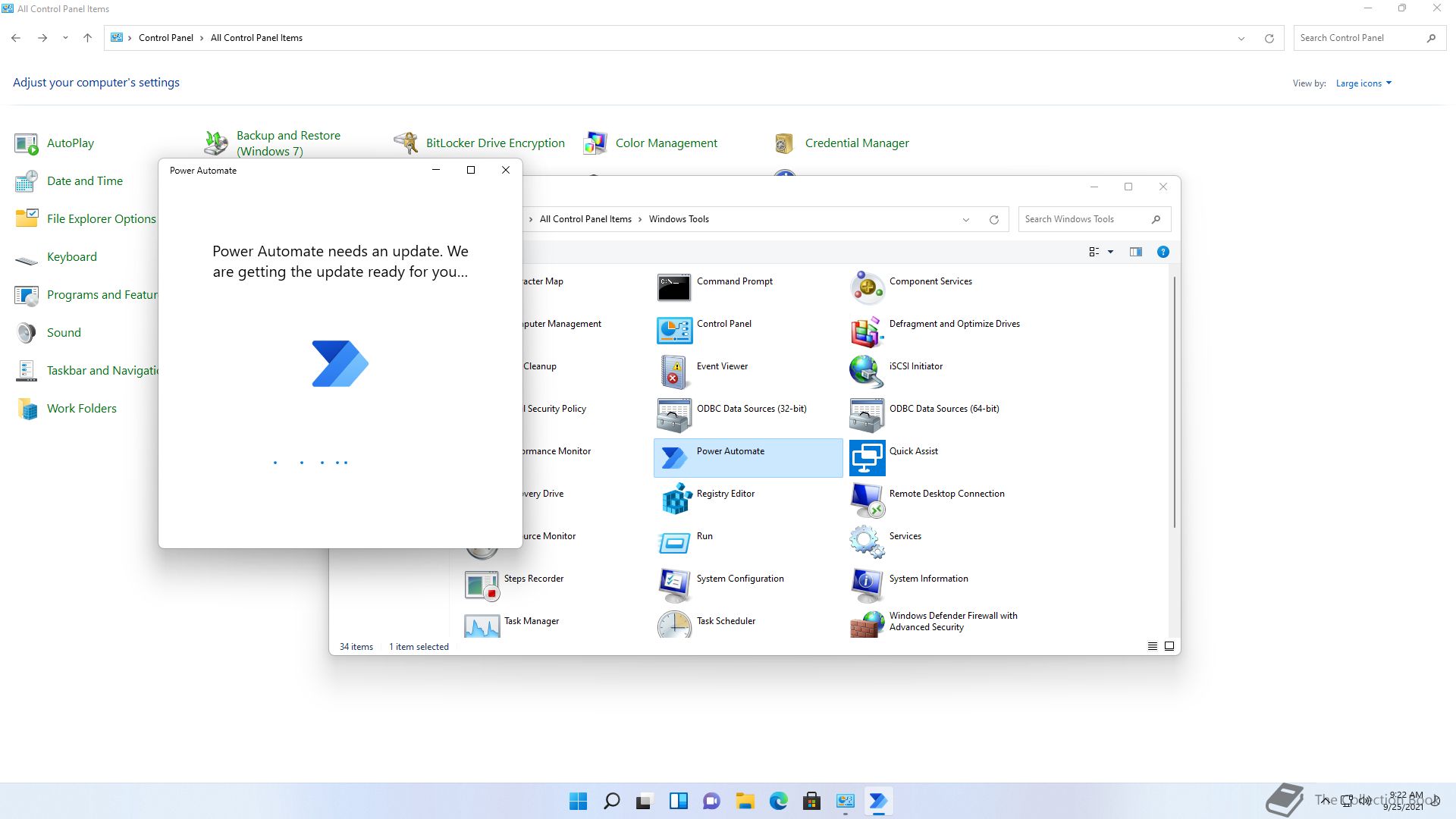The height and width of the screenshot is (819, 1456).
Task: Maximize the Power Automate update window
Action: click(x=471, y=171)
